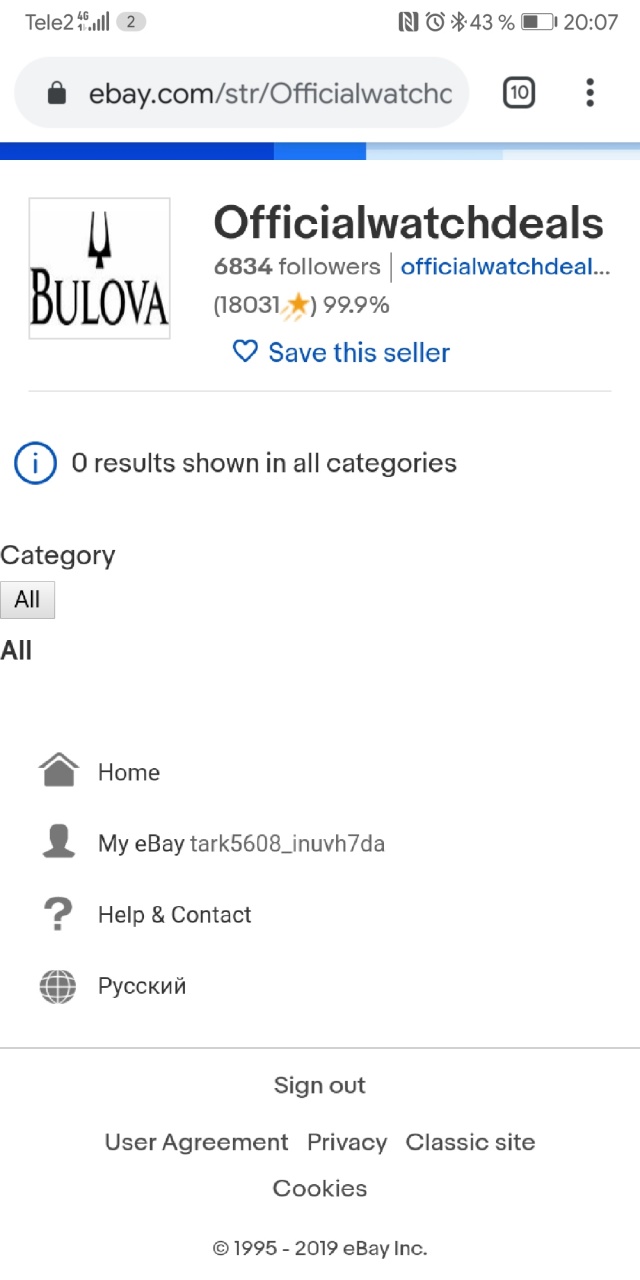Image resolution: width=640 pixels, height=1280 pixels.
Task: Tap the globe language icon
Action: 58,986
